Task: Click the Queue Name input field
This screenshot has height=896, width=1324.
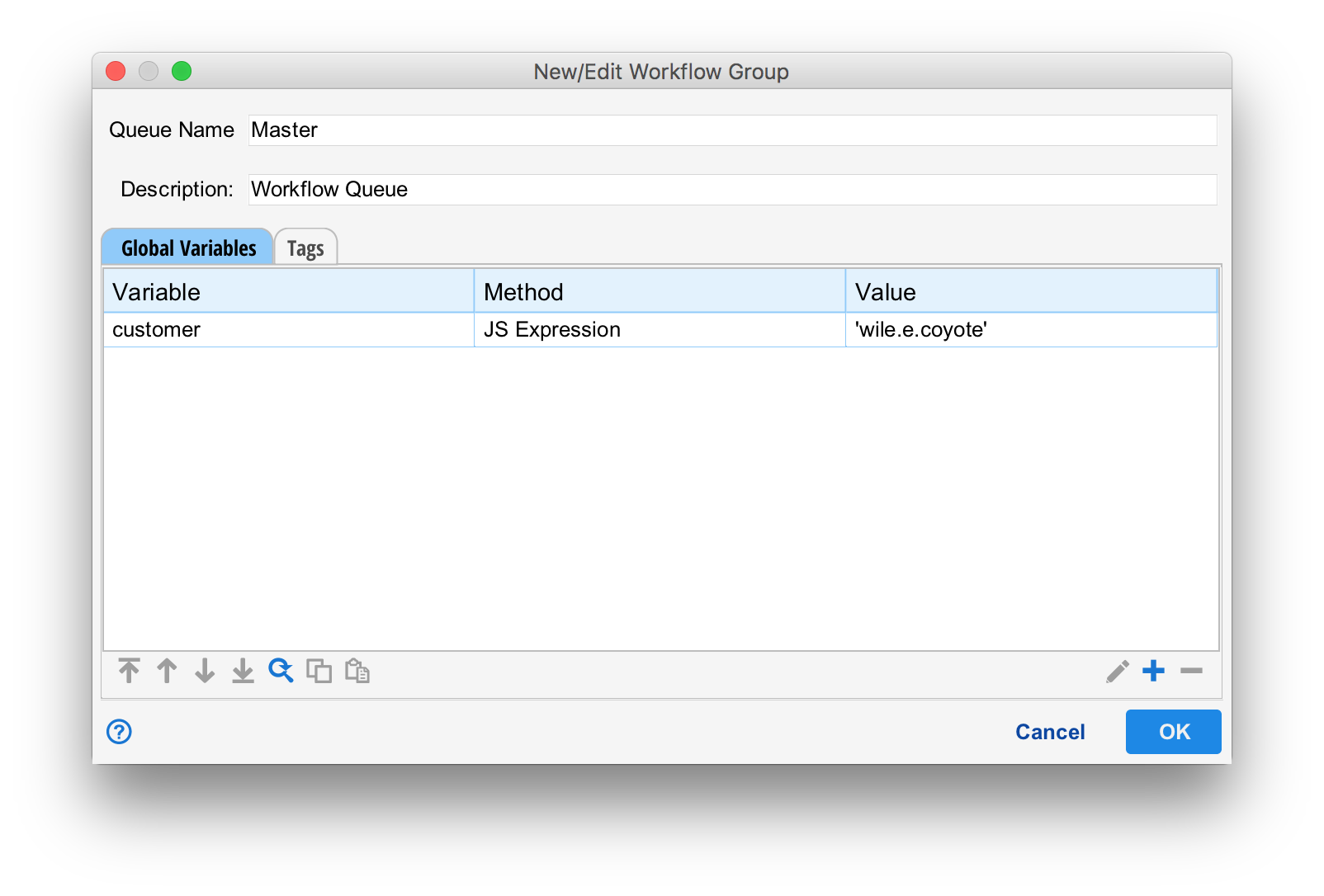Action: point(731,130)
